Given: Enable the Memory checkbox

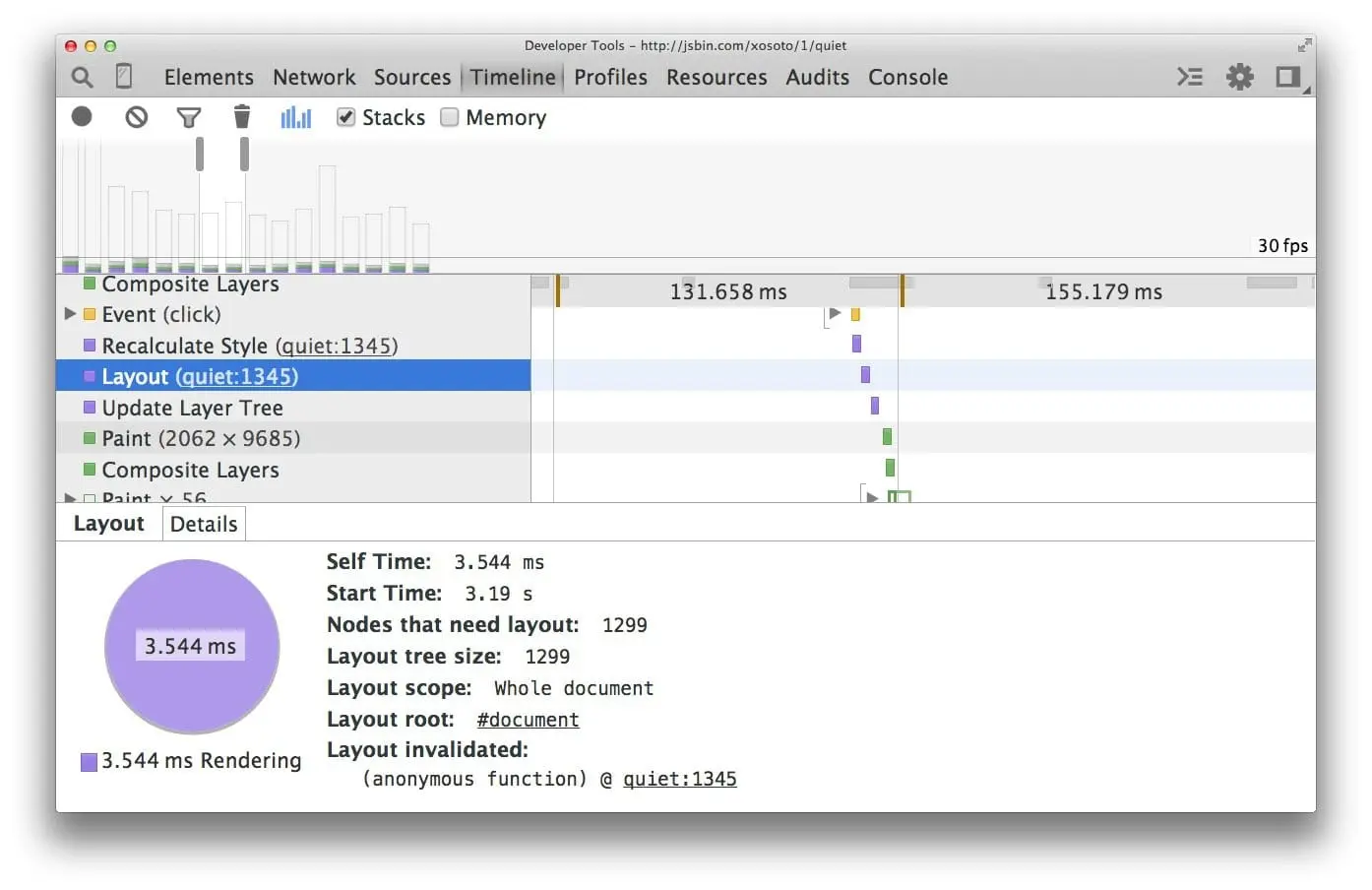Looking at the screenshot, I should [x=450, y=117].
